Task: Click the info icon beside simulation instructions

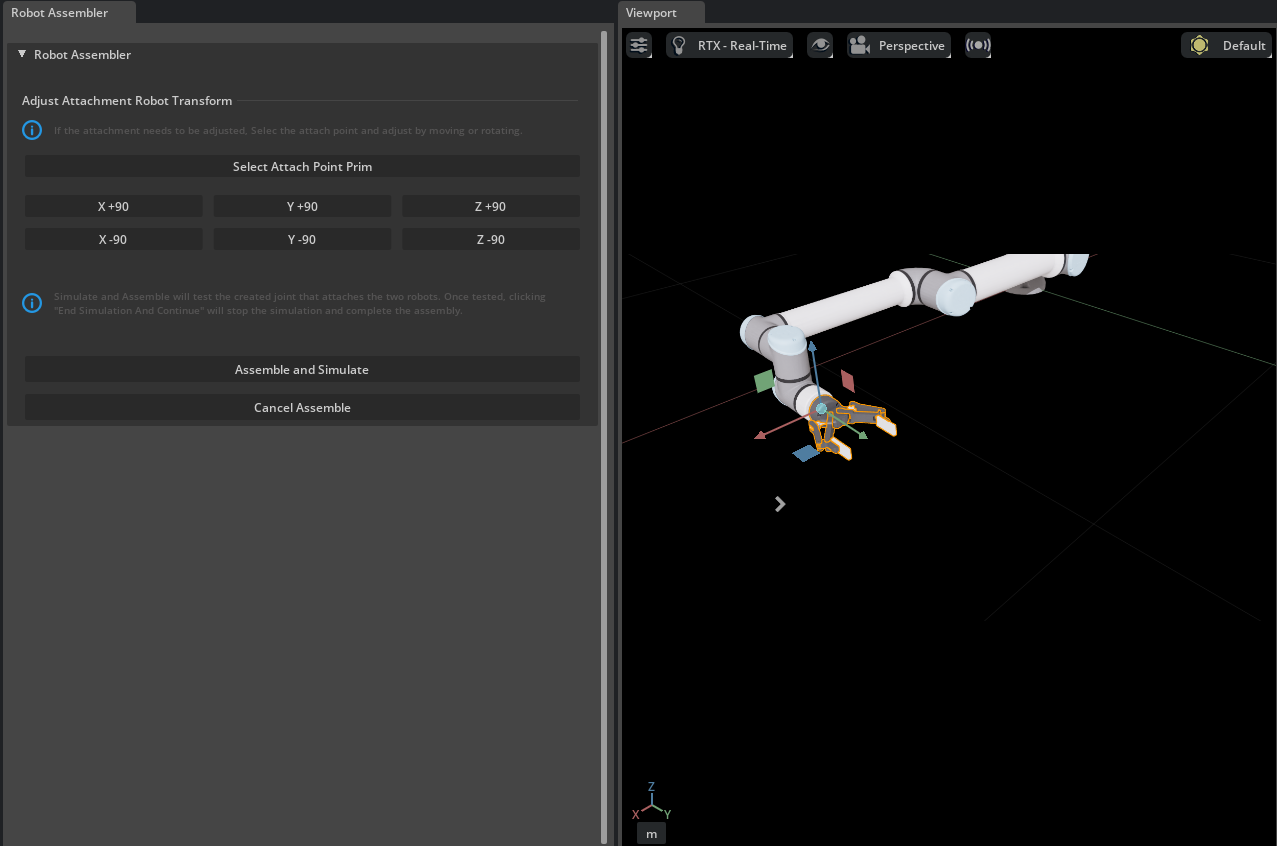Action: coord(31,303)
